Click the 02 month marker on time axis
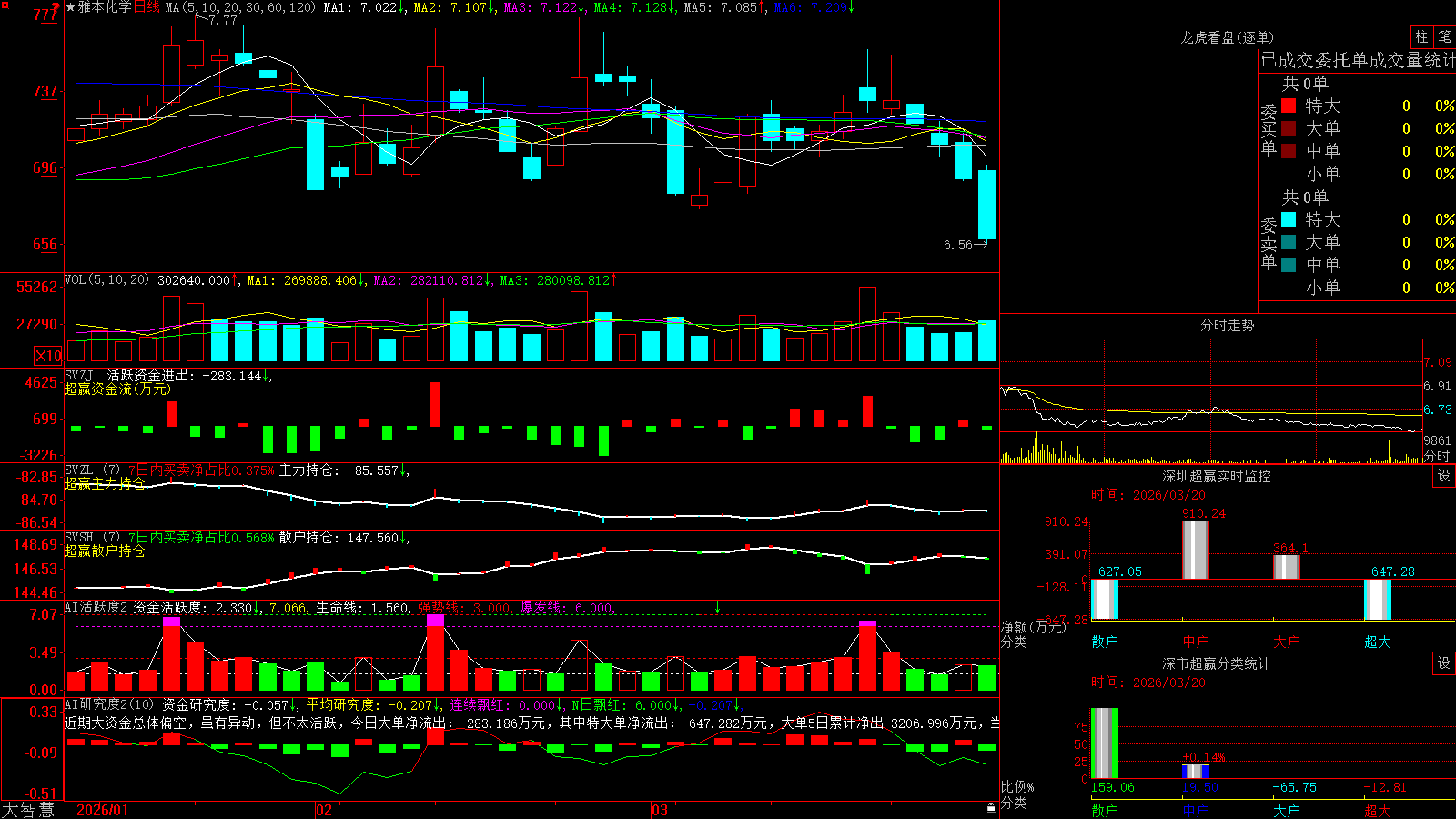The image size is (1456, 819). tap(323, 810)
